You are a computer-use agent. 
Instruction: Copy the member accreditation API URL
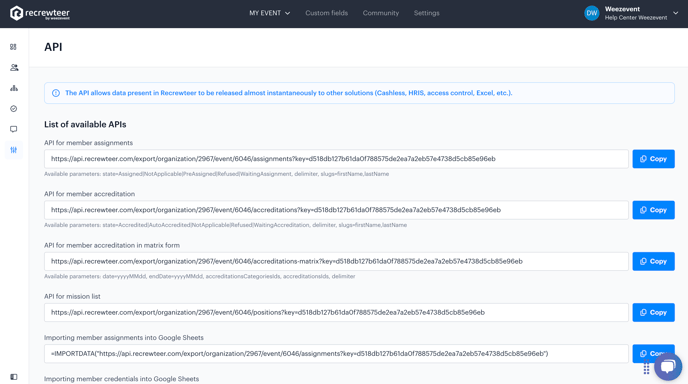[x=653, y=210]
